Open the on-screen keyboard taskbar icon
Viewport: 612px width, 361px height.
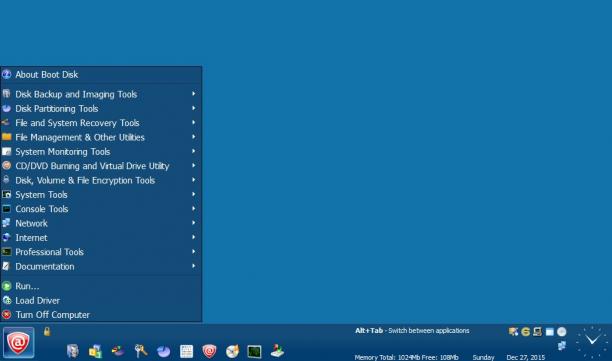coord(187,351)
